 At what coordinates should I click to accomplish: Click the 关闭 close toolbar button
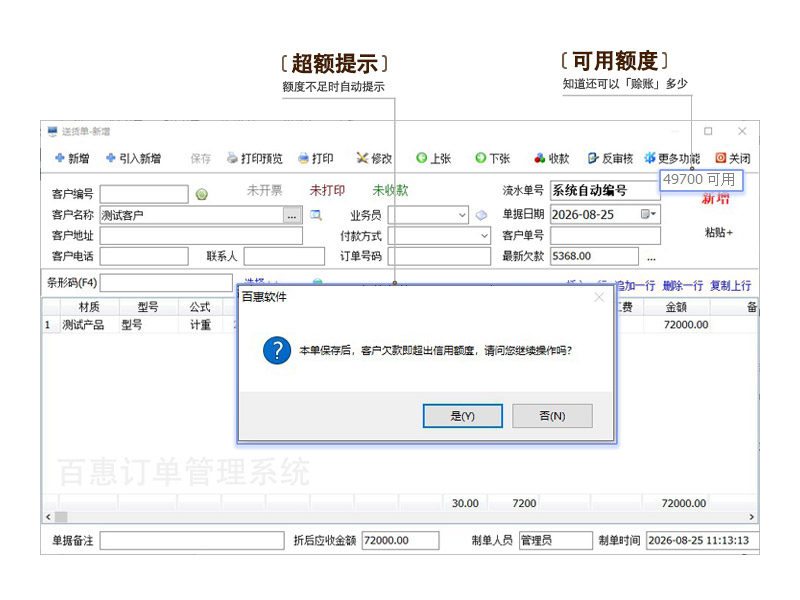coord(733,159)
